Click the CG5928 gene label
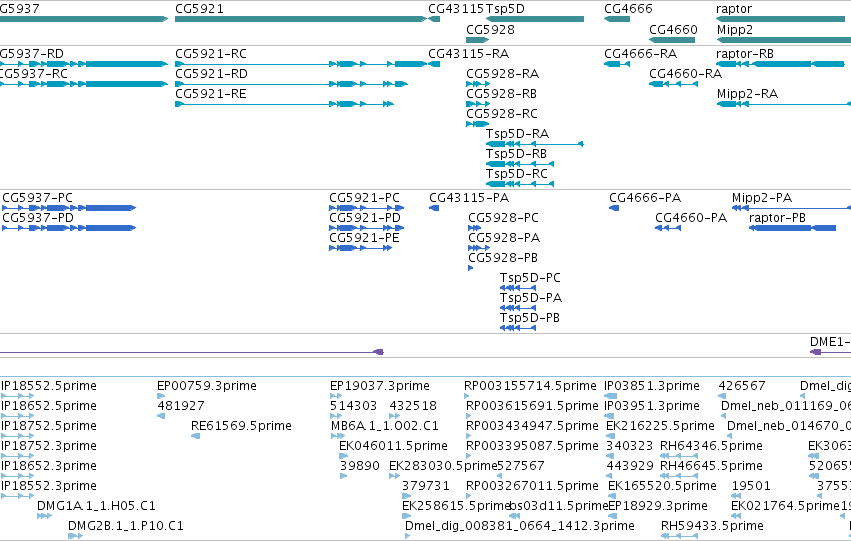This screenshot has width=851, height=541. [490, 29]
